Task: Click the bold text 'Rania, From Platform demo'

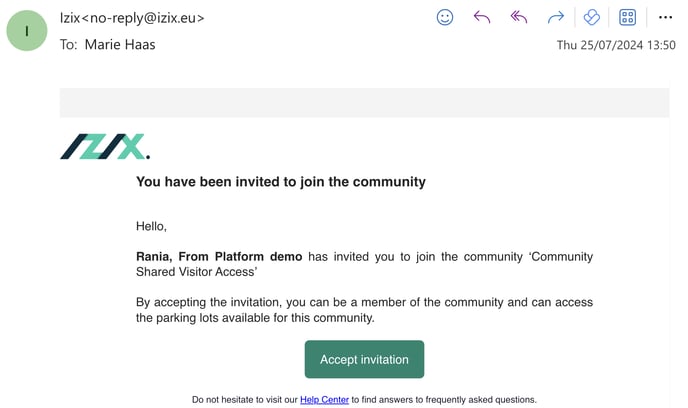Action: pyautogui.click(x=219, y=257)
